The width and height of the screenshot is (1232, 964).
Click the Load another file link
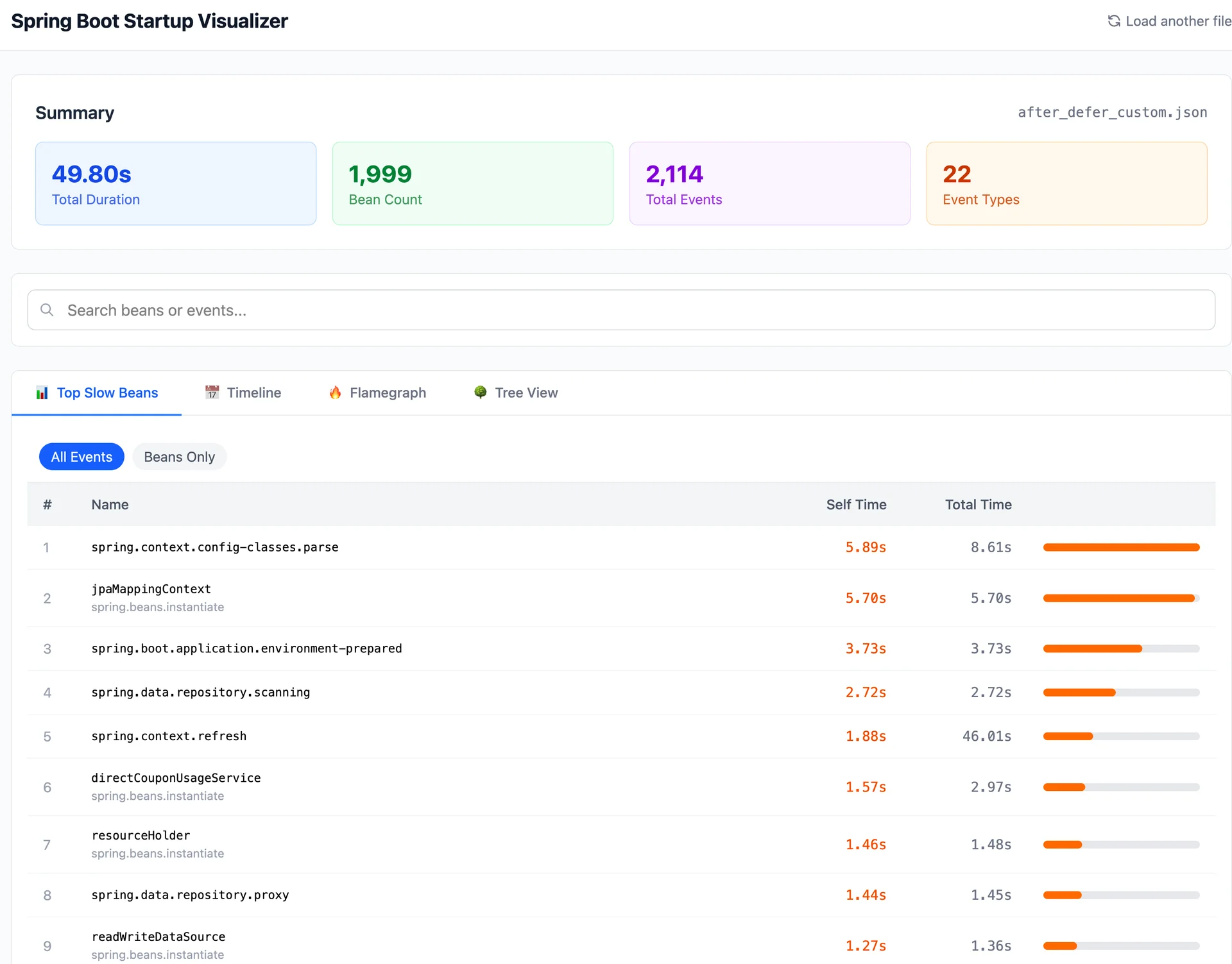click(1177, 21)
